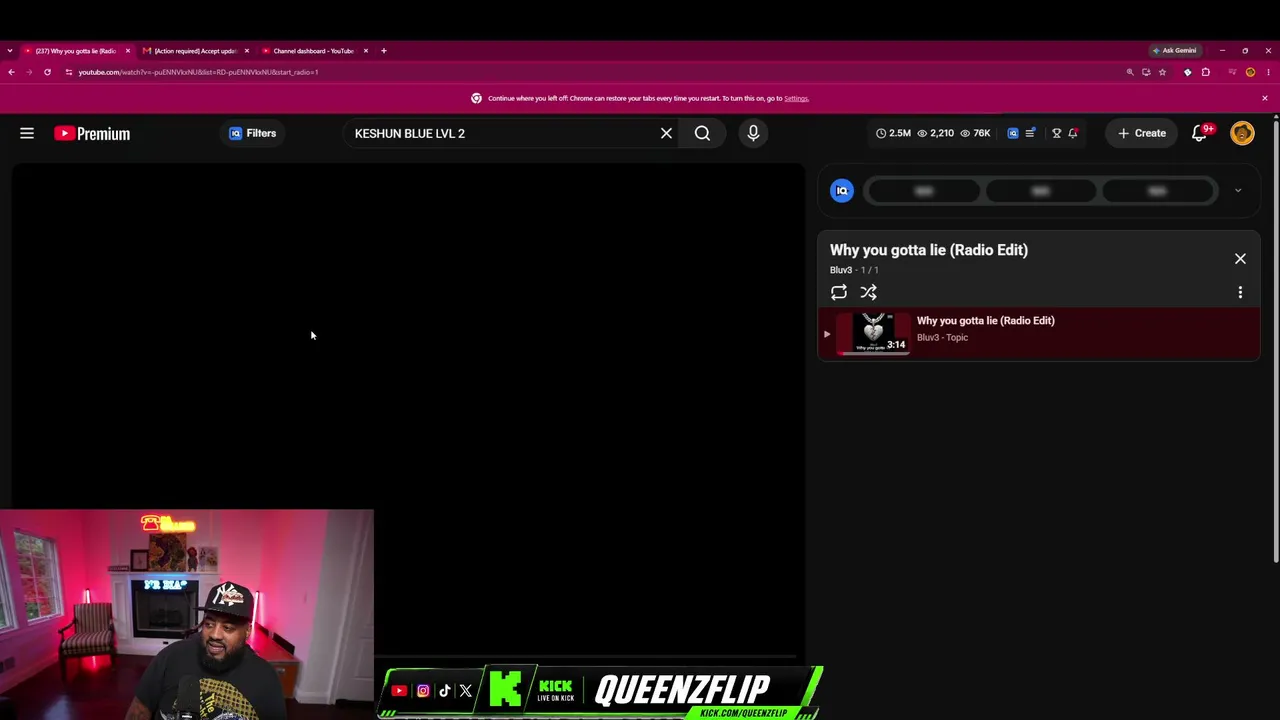Click the small play indicator beside playlist item
The width and height of the screenshot is (1280, 720).
point(827,334)
